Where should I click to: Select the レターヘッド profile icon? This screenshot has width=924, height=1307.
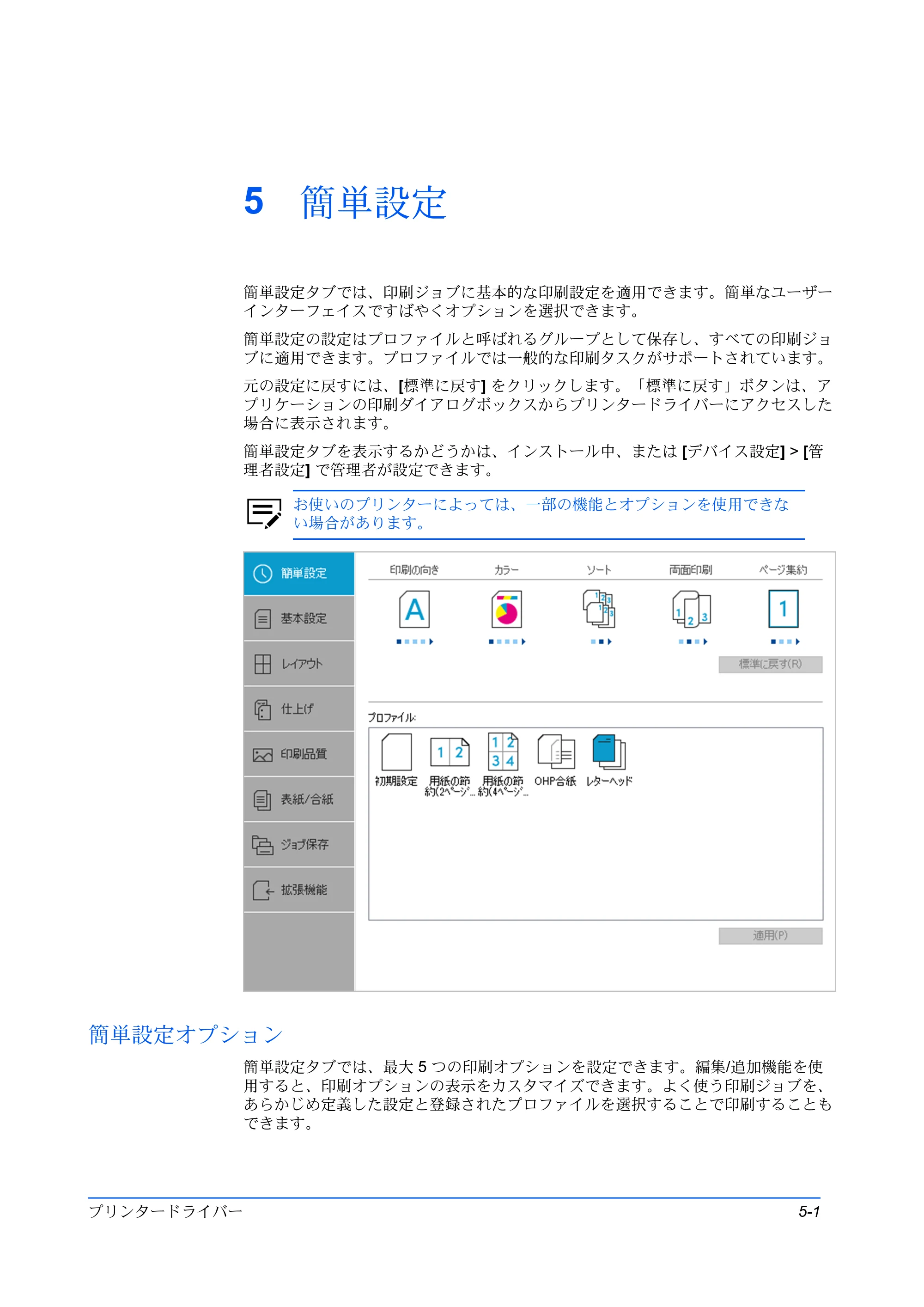click(609, 751)
